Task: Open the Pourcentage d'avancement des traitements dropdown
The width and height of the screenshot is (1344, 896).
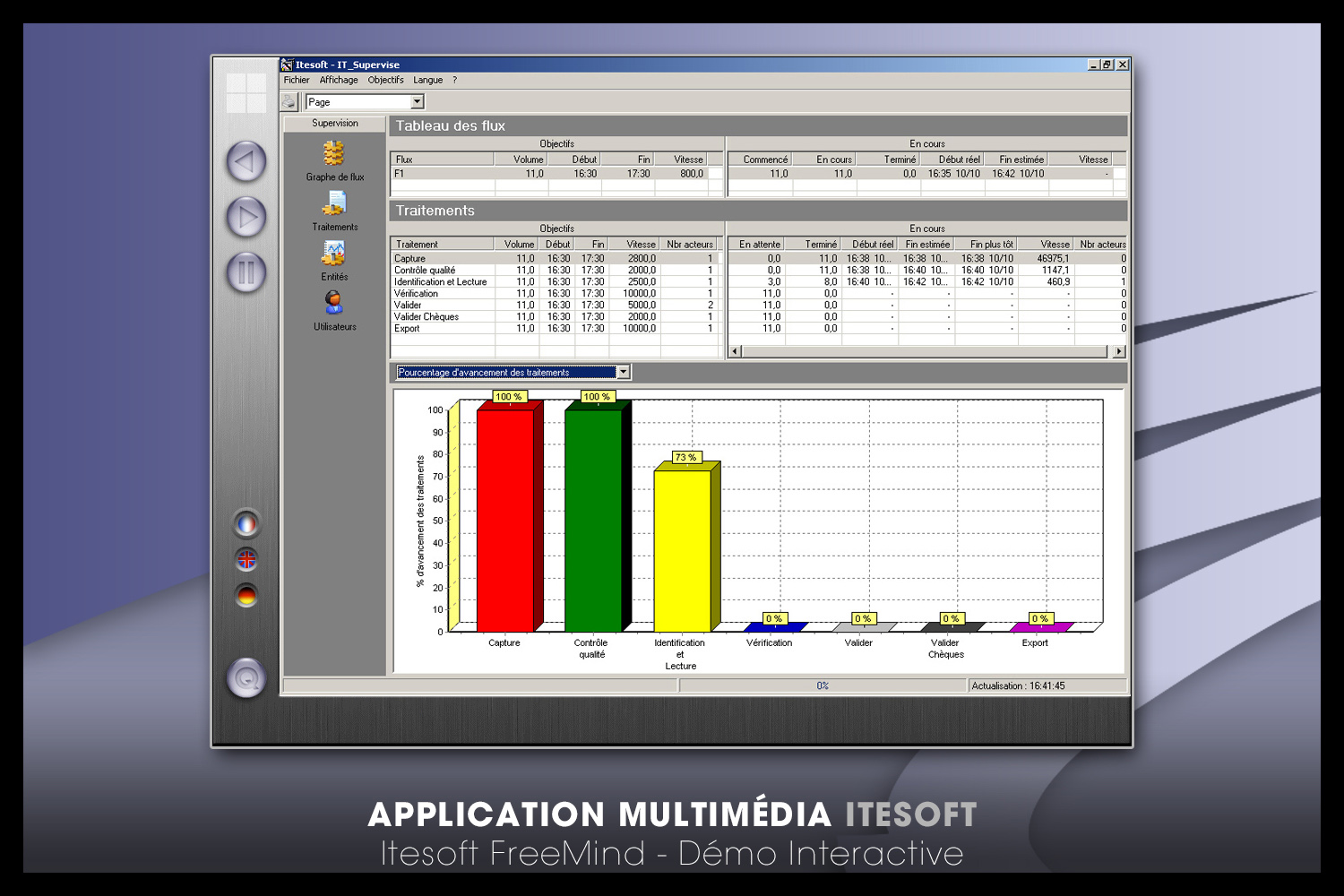Action: pyautogui.click(x=624, y=372)
